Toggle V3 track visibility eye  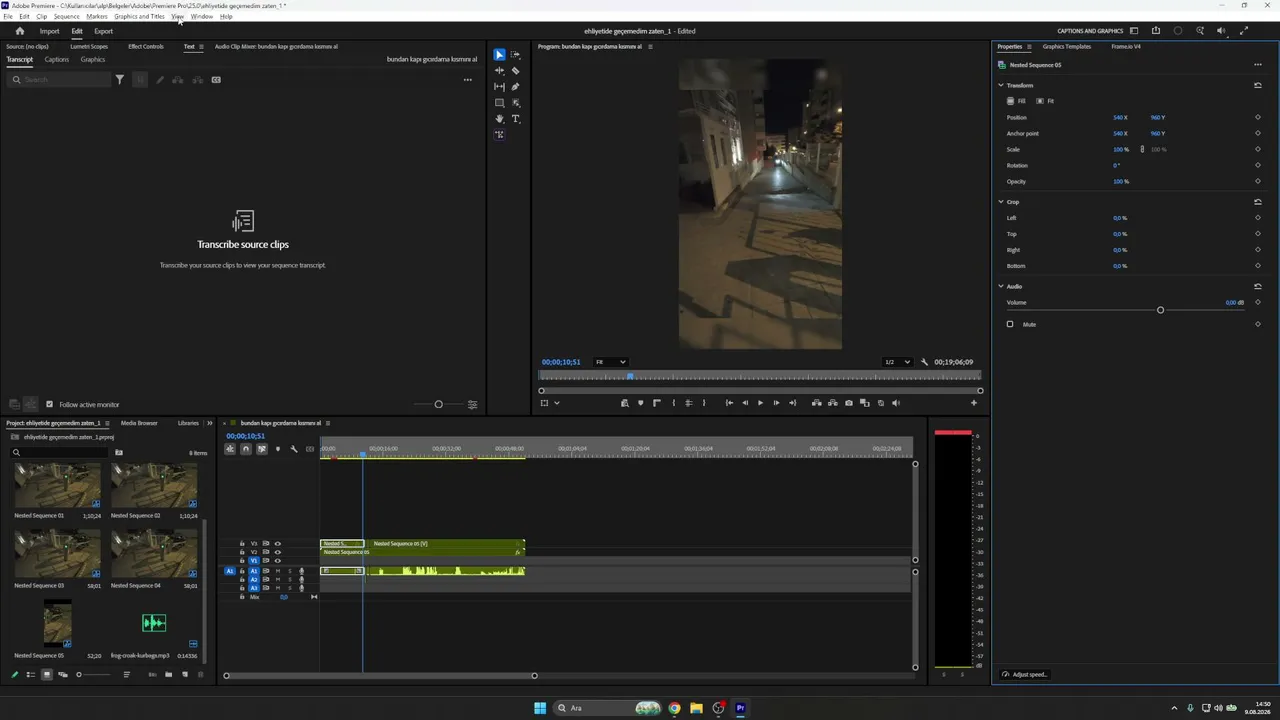tap(278, 543)
